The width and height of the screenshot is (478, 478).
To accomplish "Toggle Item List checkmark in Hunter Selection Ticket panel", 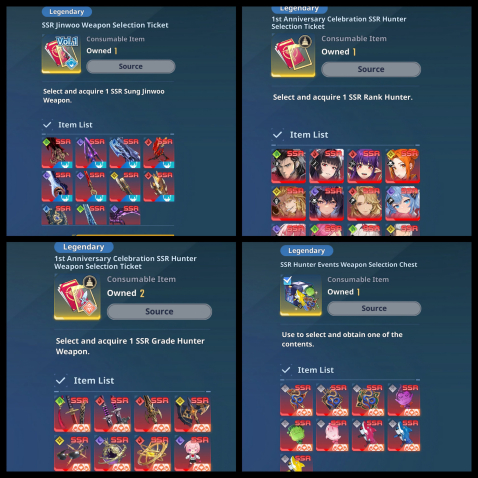I will click(x=277, y=135).
